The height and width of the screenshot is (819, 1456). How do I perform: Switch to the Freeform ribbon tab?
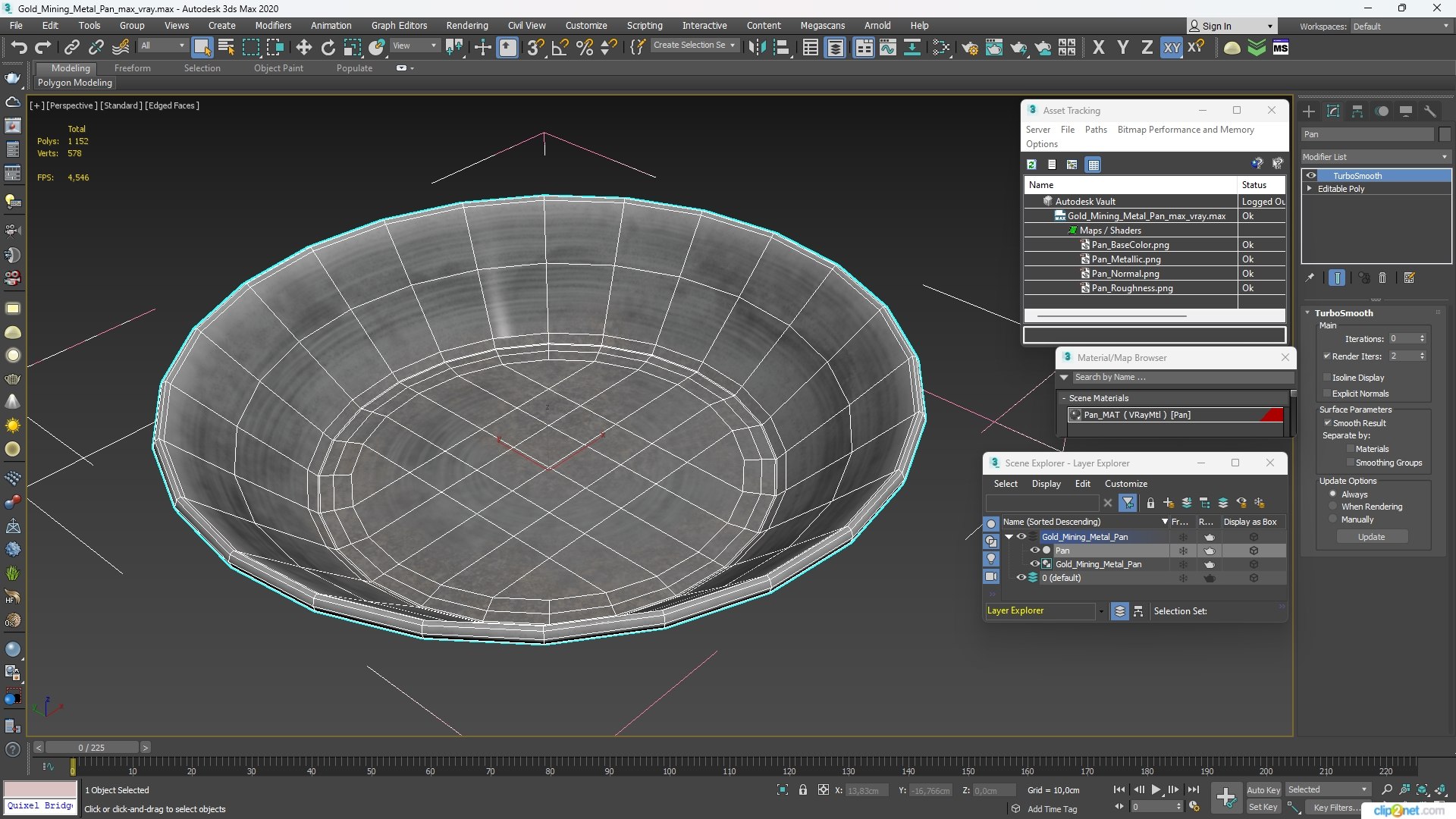pyautogui.click(x=132, y=68)
